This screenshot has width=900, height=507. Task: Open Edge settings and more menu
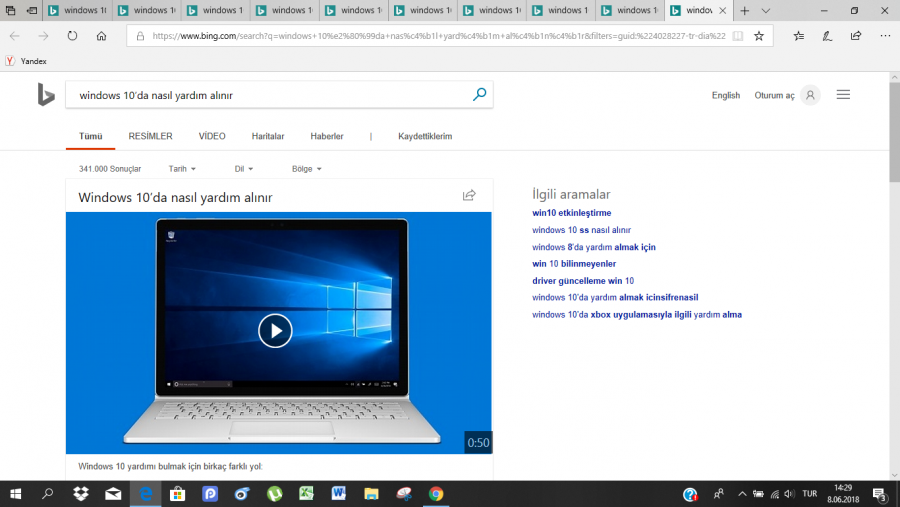885,36
